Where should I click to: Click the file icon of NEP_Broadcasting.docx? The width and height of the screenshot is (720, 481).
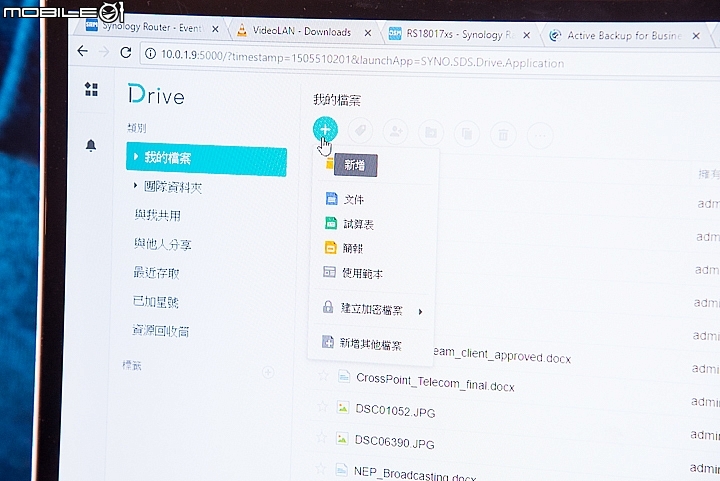tap(341, 470)
